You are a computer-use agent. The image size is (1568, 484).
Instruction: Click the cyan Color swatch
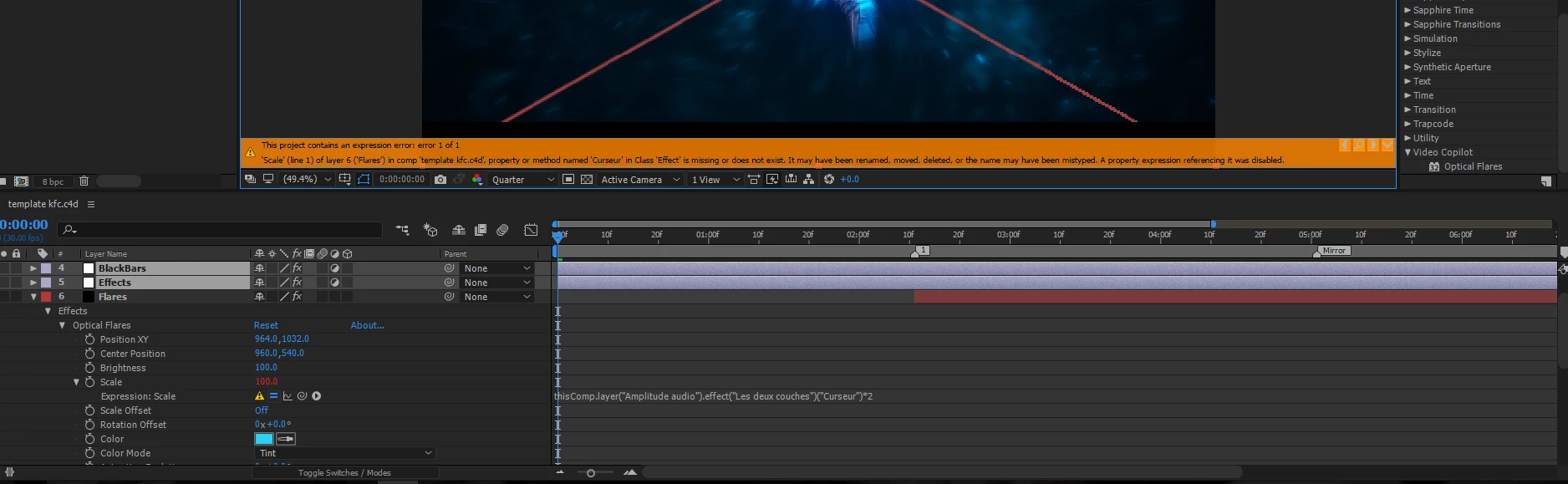[264, 439]
